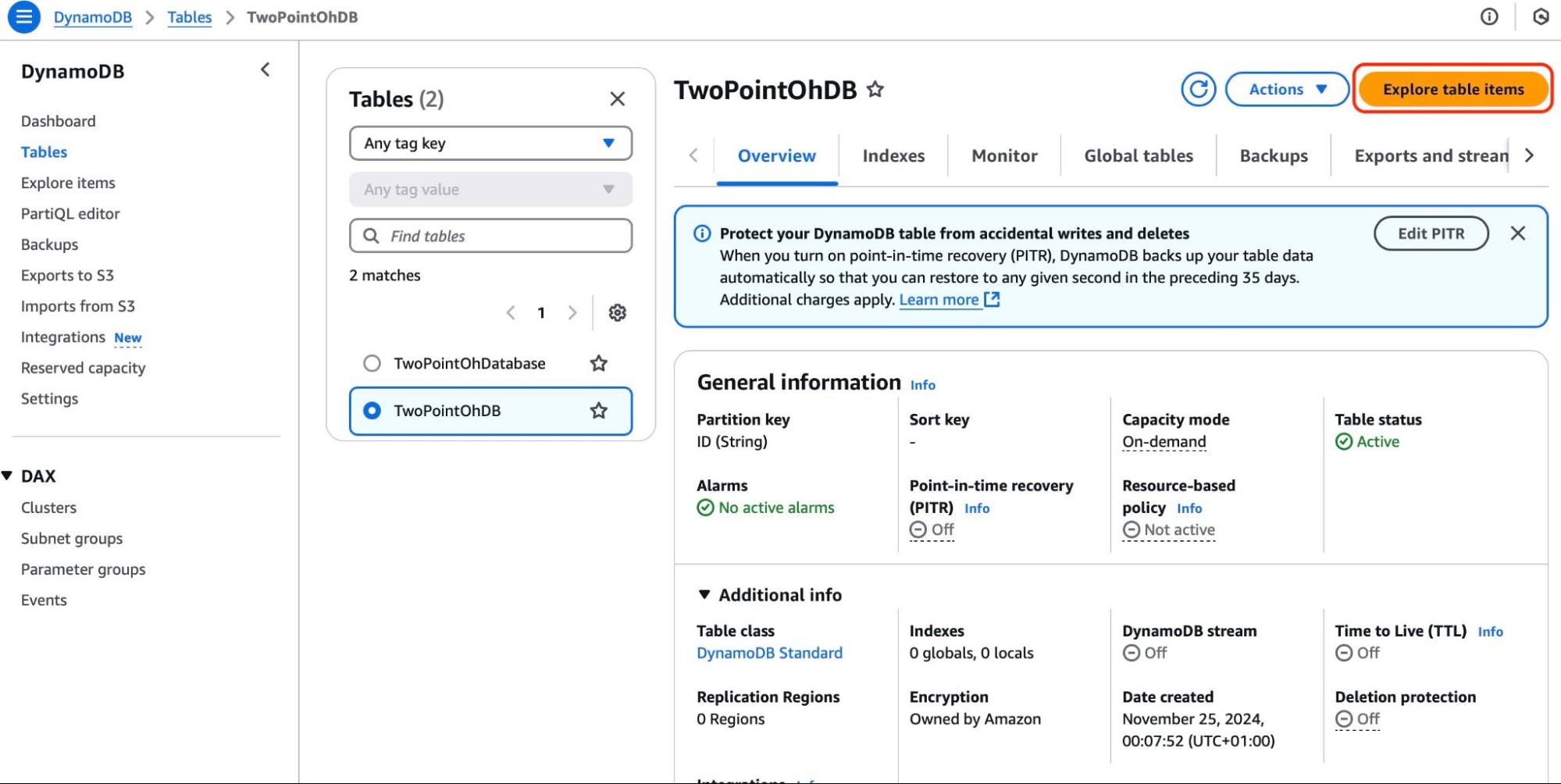Viewport: 1561px width, 784px height.
Task: Open Events in the sidebar
Action: (44, 600)
